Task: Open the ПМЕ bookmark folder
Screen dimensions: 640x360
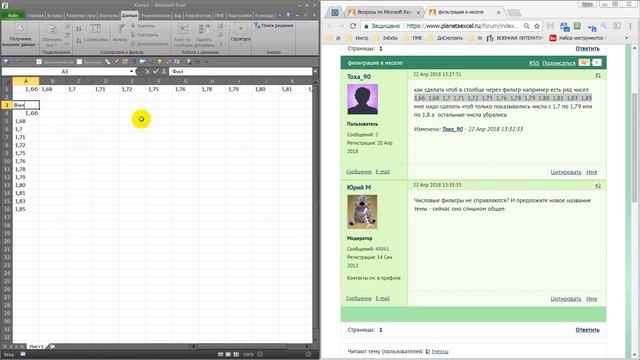Action: pos(413,38)
